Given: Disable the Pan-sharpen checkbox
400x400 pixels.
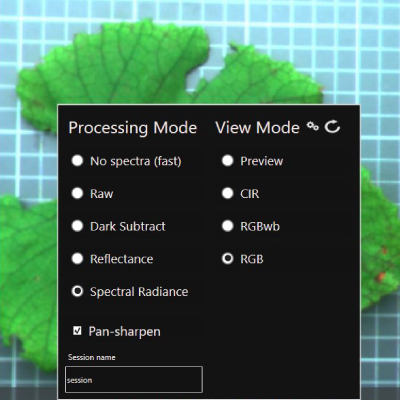Looking at the screenshot, I should click(77, 331).
